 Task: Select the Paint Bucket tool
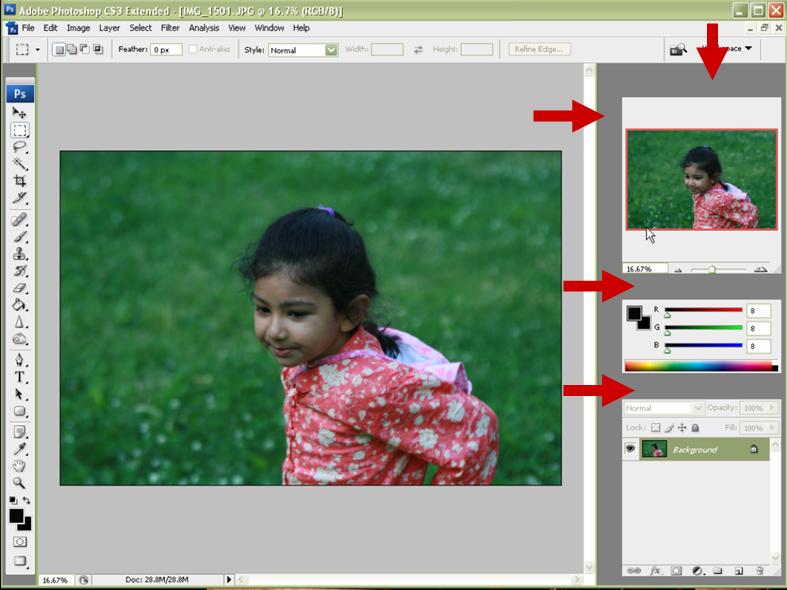(x=20, y=305)
